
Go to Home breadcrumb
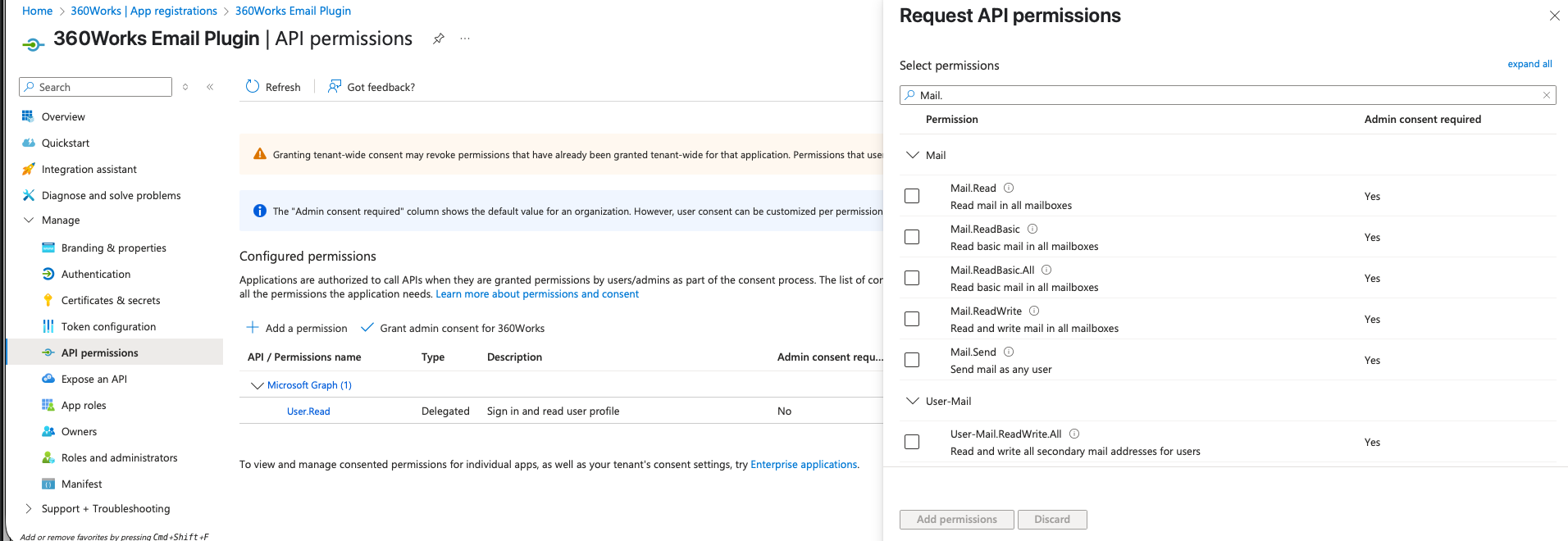[x=37, y=11]
